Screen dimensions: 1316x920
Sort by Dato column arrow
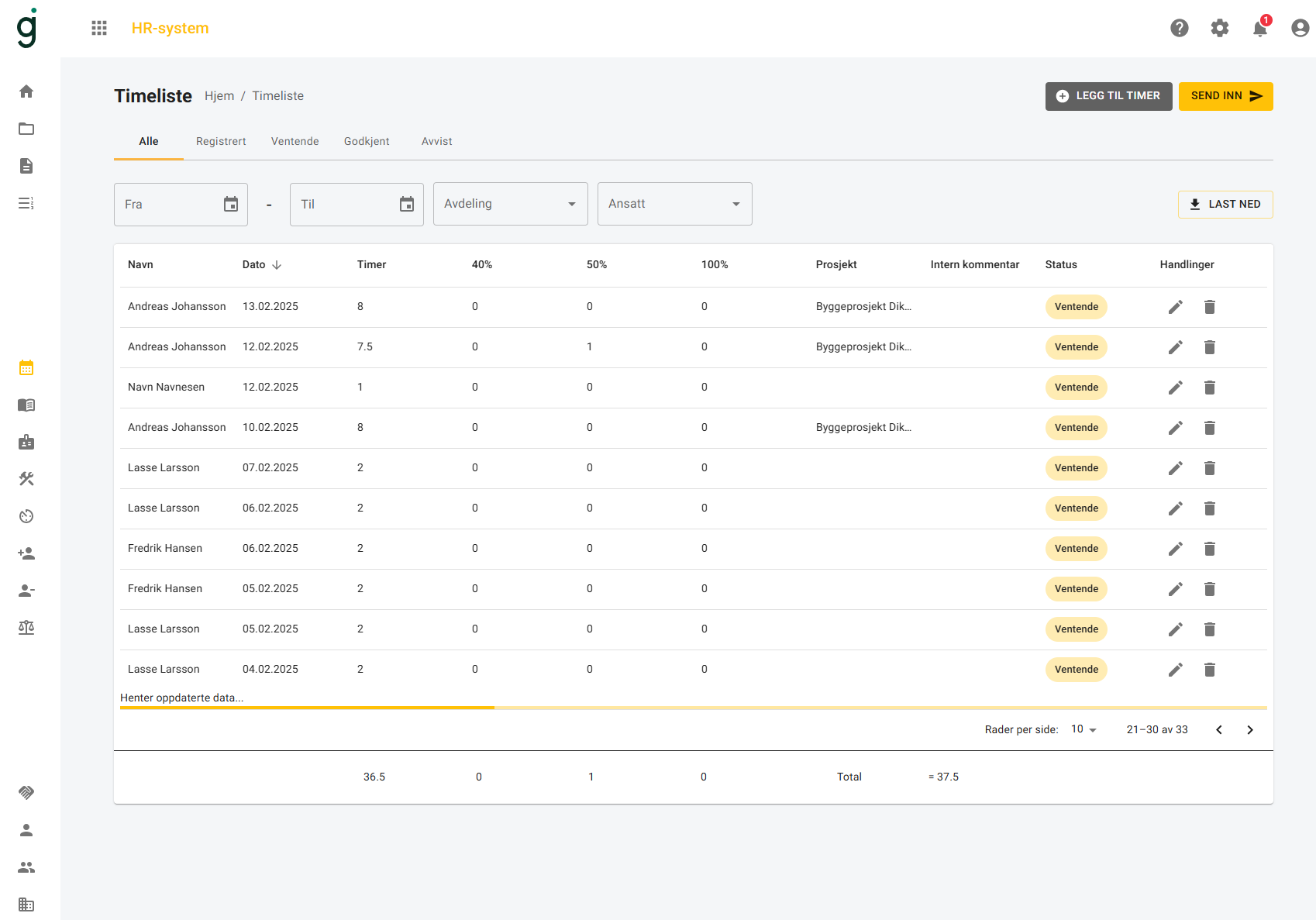pos(277,265)
